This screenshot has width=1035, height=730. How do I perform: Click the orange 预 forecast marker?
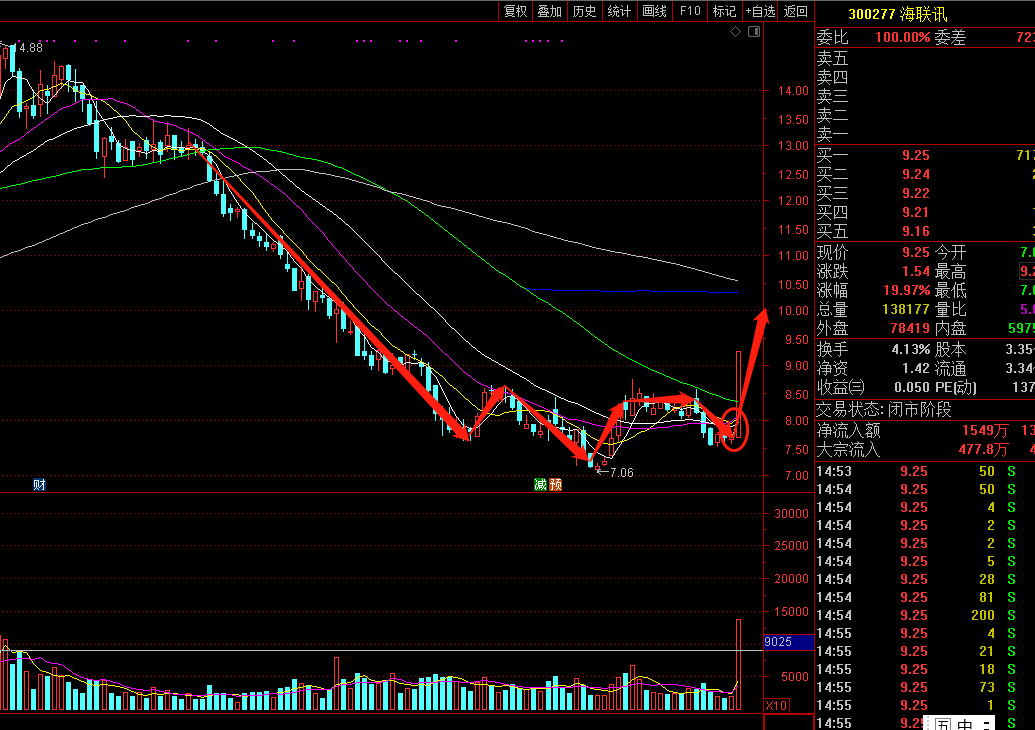[556, 485]
